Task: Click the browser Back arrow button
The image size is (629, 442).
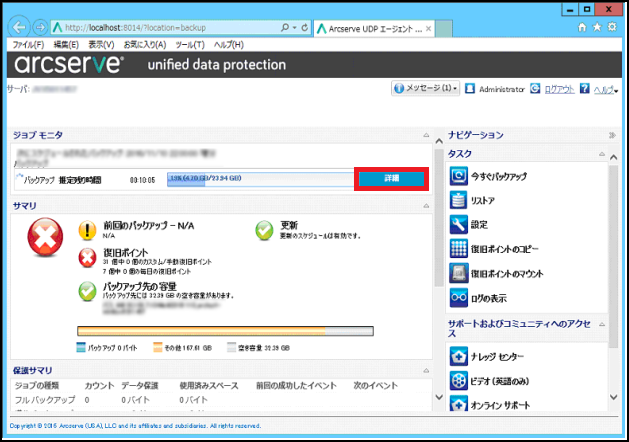Action: [x=19, y=27]
